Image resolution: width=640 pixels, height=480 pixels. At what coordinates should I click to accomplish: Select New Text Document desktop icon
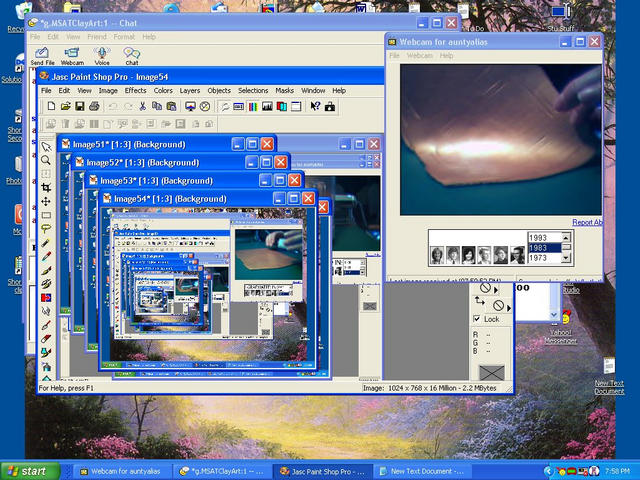(x=609, y=376)
